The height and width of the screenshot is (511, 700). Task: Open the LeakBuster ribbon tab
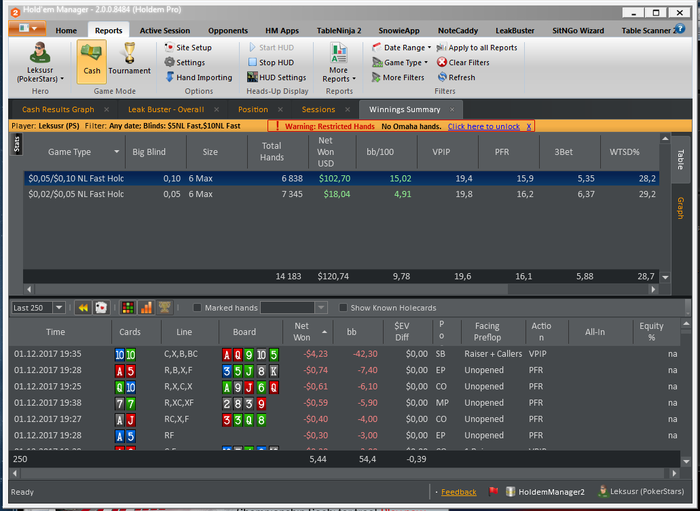point(515,30)
